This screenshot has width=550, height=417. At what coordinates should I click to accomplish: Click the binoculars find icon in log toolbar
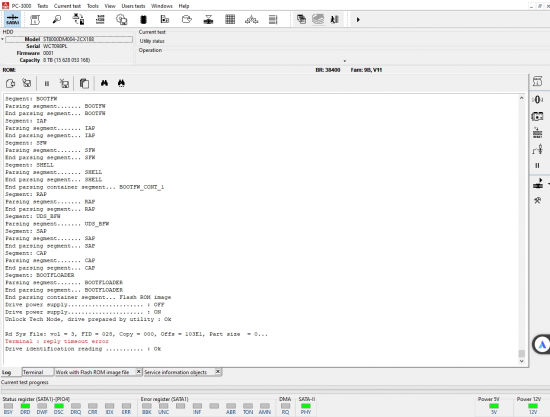[x=104, y=83]
